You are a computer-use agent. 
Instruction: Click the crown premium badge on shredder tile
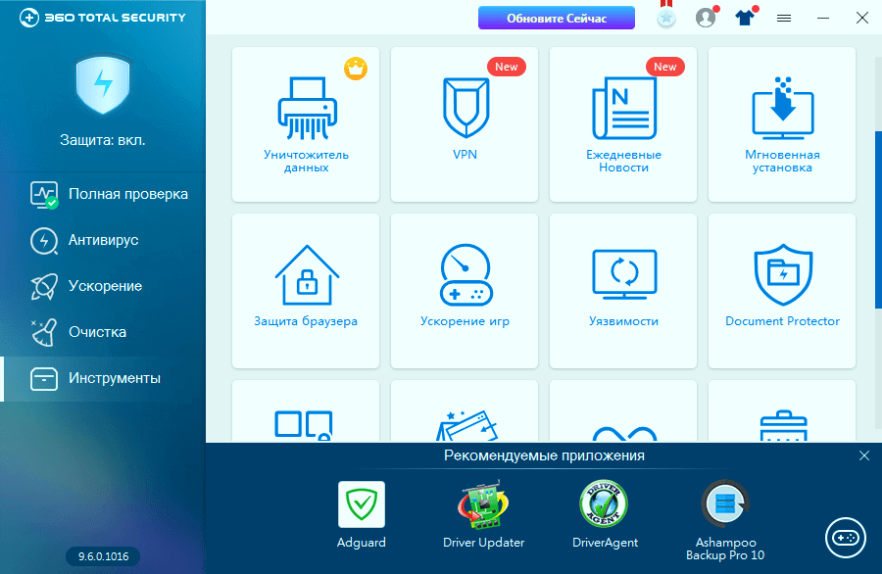pos(356,69)
